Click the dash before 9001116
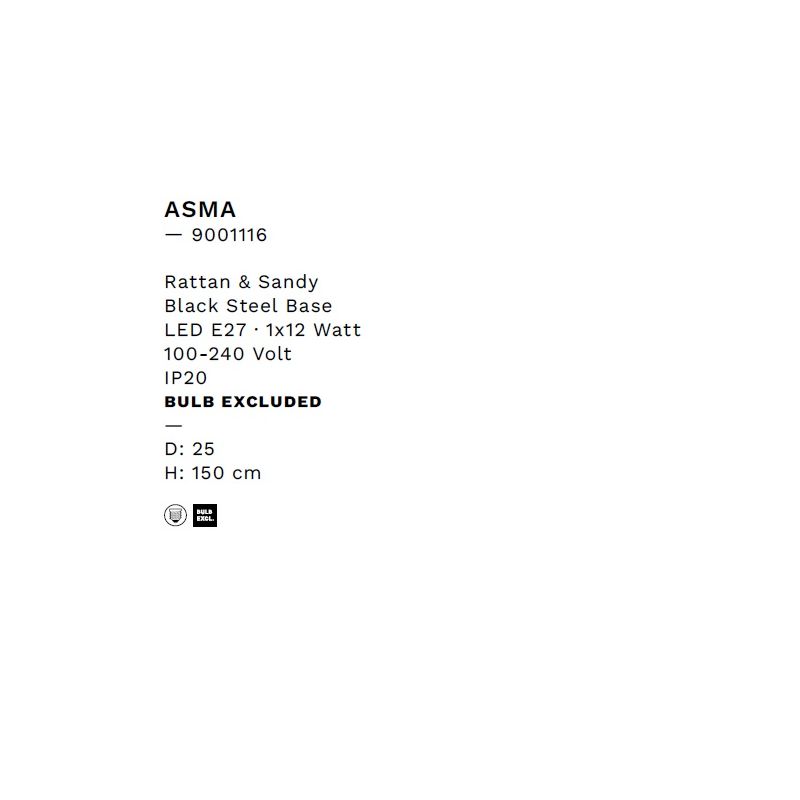 pos(173,235)
